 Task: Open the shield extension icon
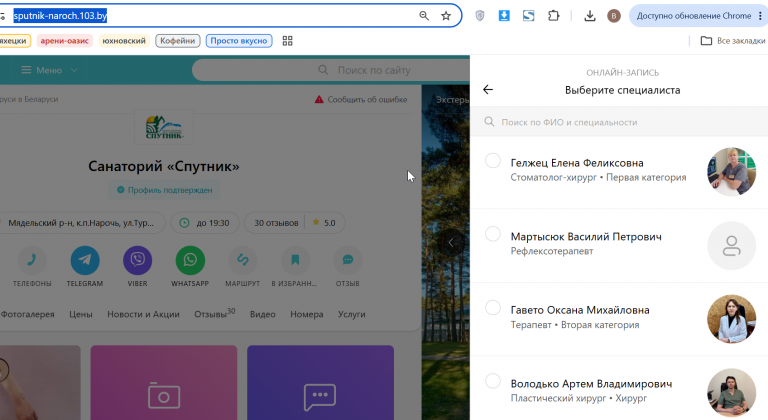pyautogui.click(x=480, y=16)
